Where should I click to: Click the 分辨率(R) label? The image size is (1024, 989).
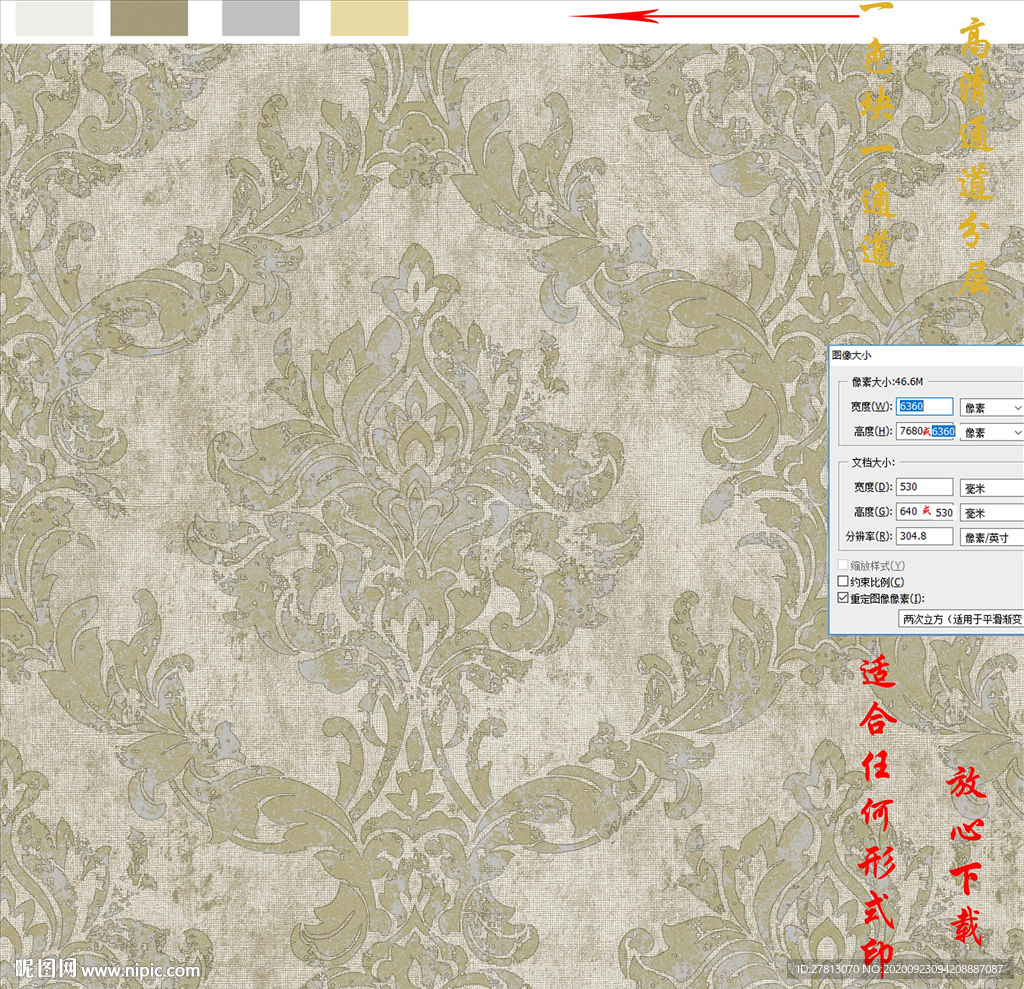869,536
